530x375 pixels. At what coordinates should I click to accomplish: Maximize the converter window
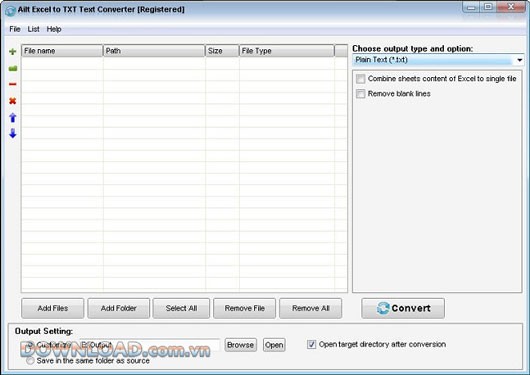coord(488,7)
